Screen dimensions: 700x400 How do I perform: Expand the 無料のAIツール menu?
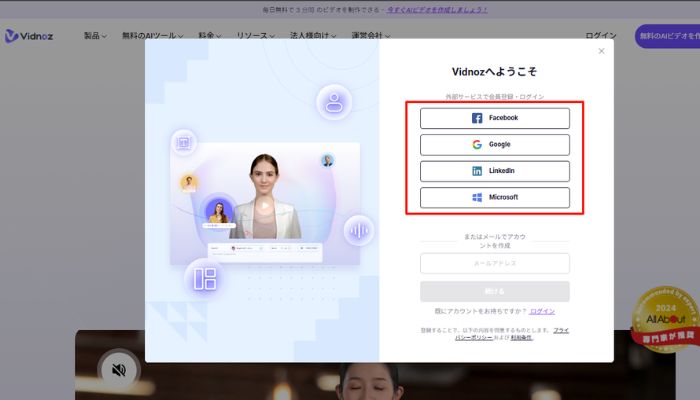click(153, 35)
